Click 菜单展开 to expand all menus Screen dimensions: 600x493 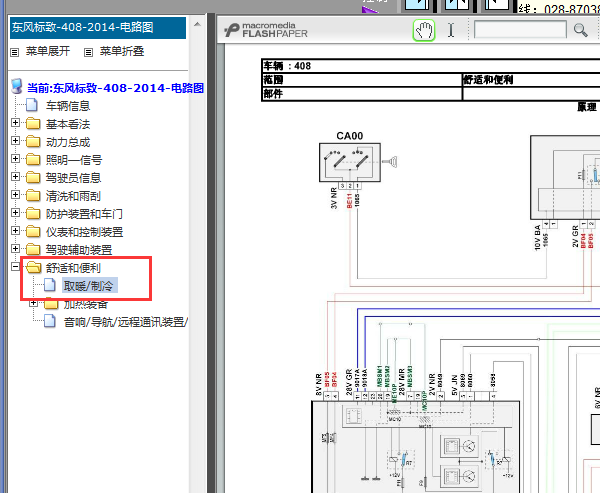click(x=48, y=51)
